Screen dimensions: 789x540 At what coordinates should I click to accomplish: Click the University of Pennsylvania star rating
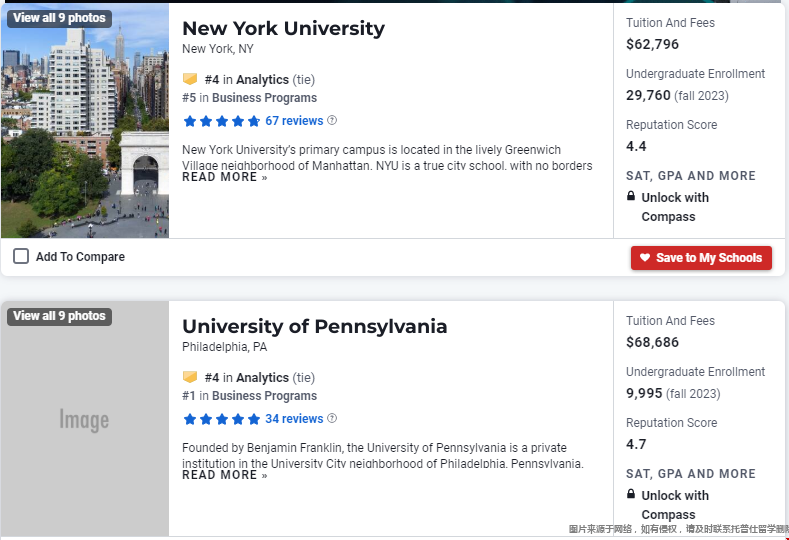click(222, 419)
